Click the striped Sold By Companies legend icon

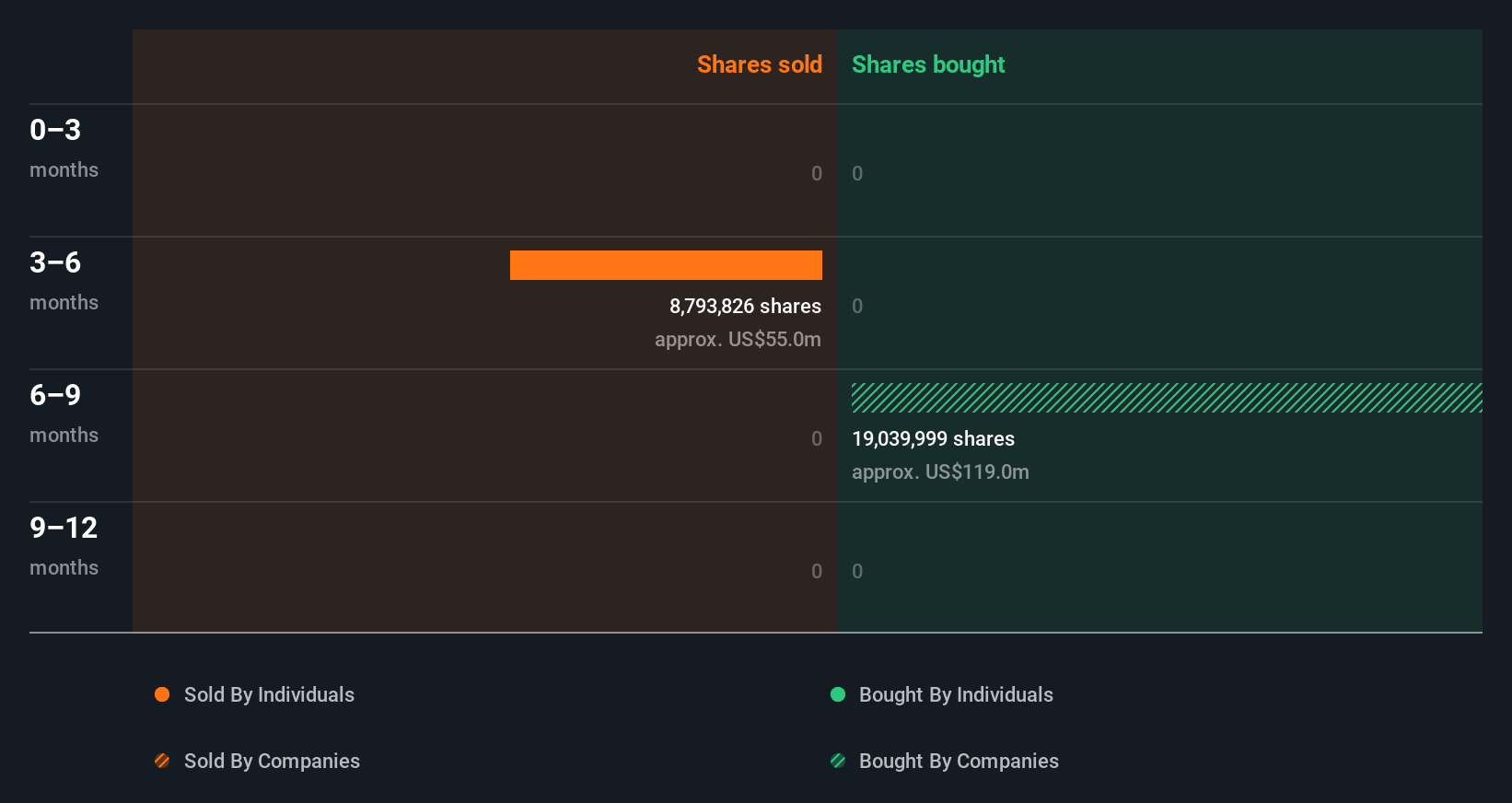162,761
